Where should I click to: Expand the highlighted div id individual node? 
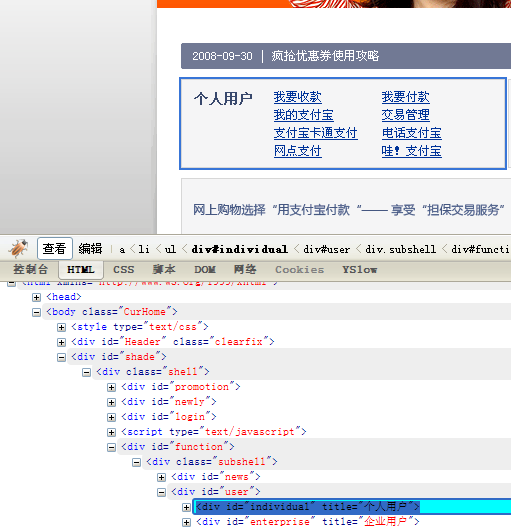(x=186, y=507)
